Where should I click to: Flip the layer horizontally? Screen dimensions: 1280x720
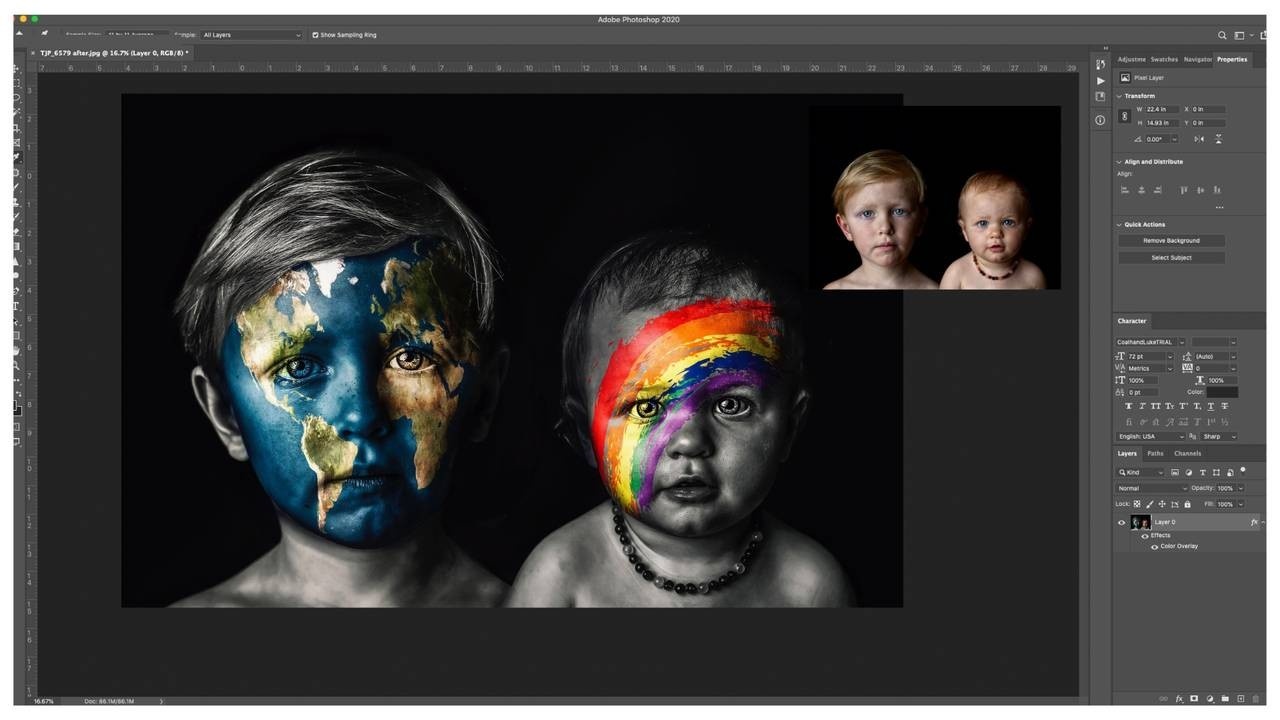pyautogui.click(x=1199, y=139)
